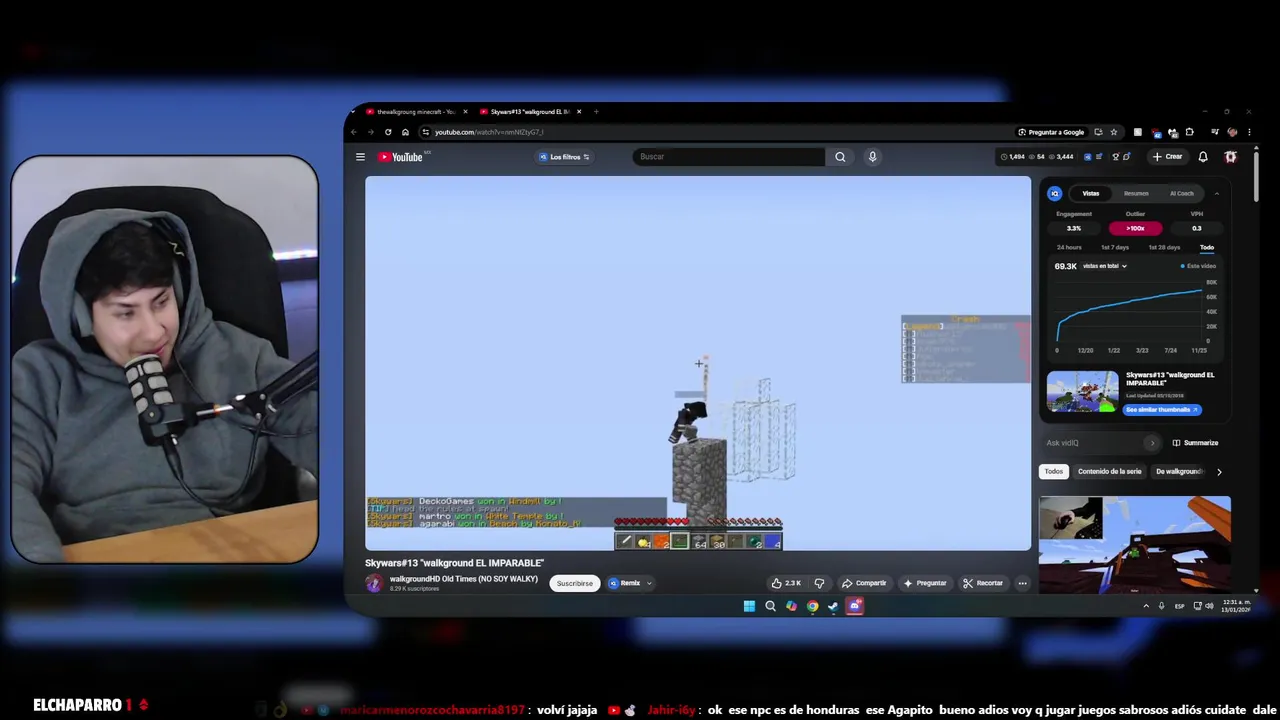Open the YouTube account avatar menu

point(1231,157)
